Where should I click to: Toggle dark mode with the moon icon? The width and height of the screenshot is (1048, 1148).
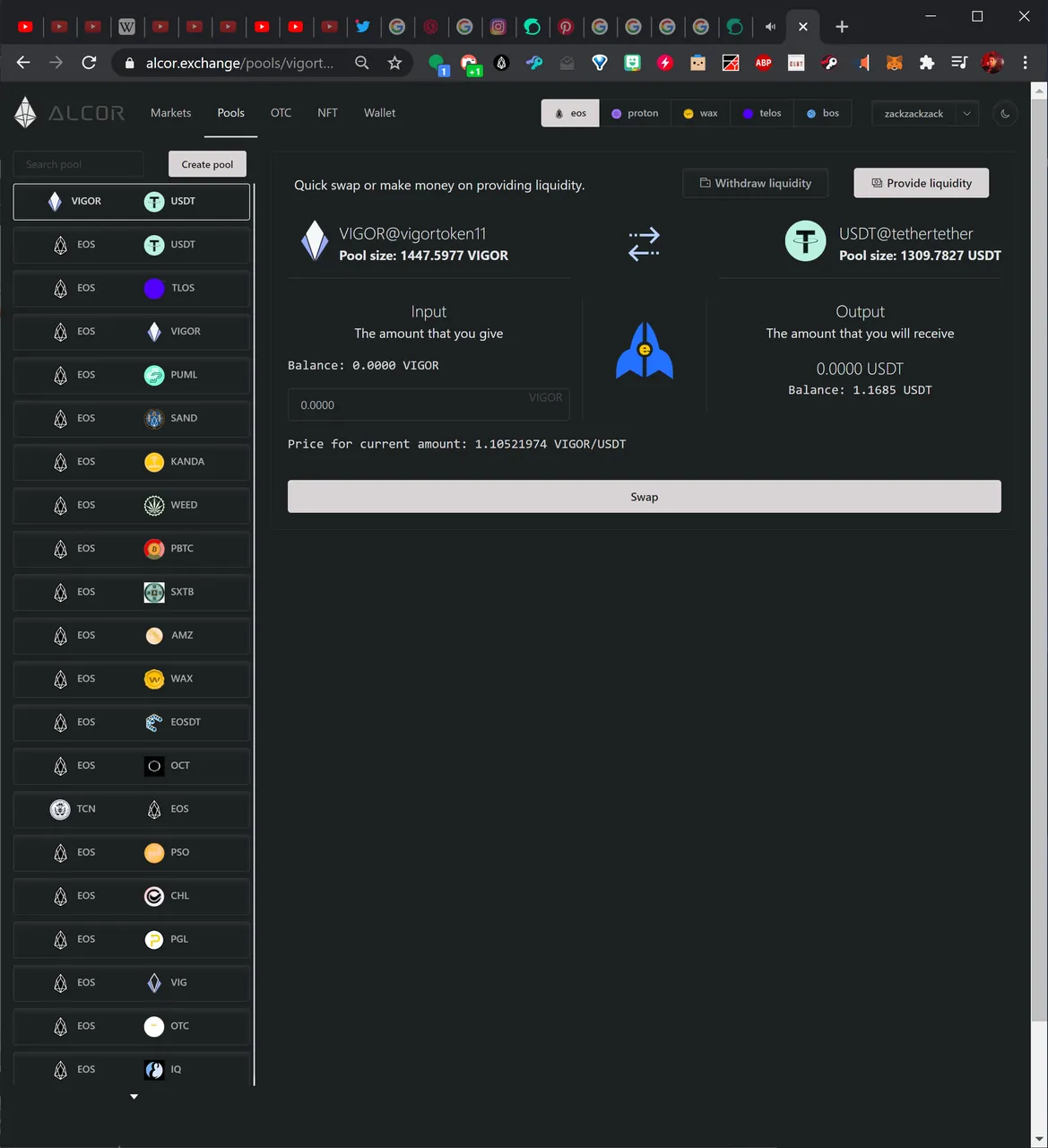1005,114
